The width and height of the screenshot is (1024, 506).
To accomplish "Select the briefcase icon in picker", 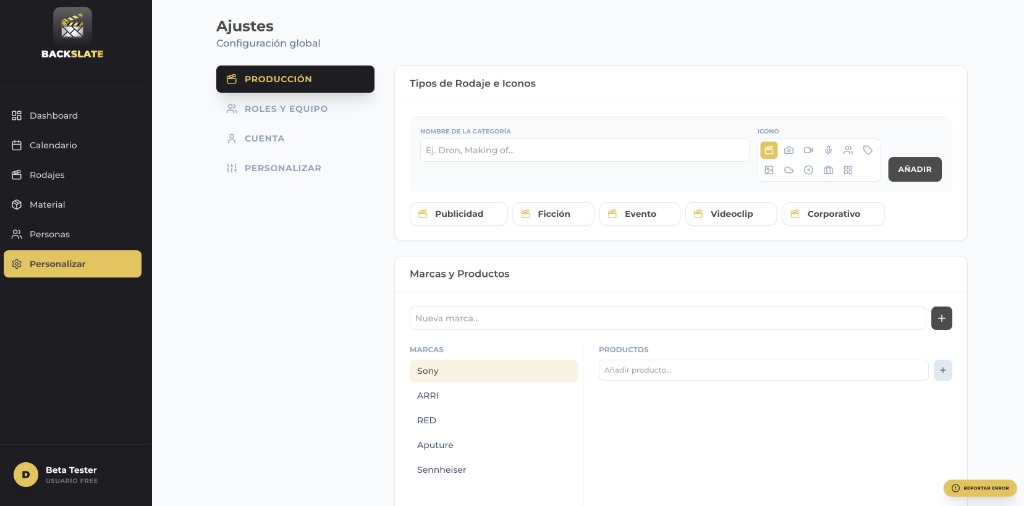I will (828, 170).
